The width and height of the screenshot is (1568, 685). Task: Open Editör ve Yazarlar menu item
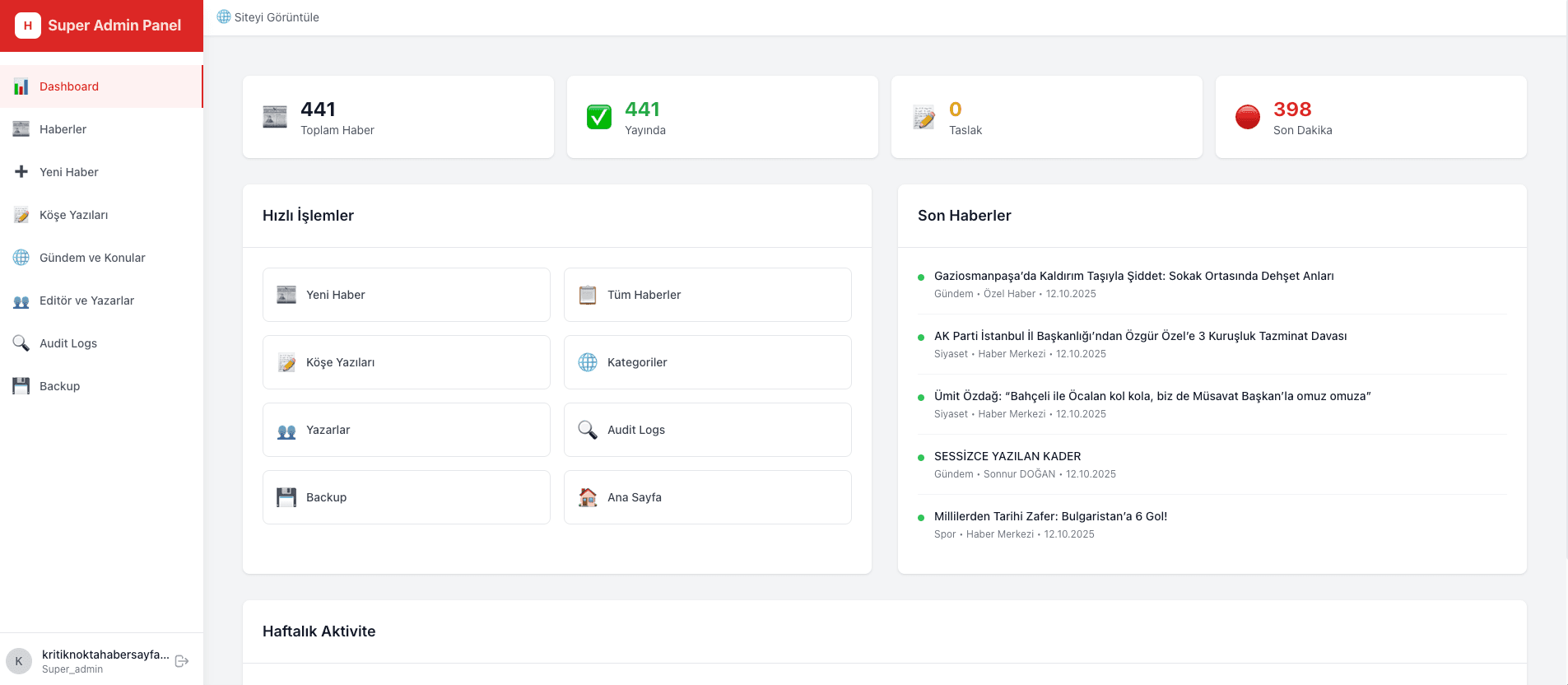(101, 301)
